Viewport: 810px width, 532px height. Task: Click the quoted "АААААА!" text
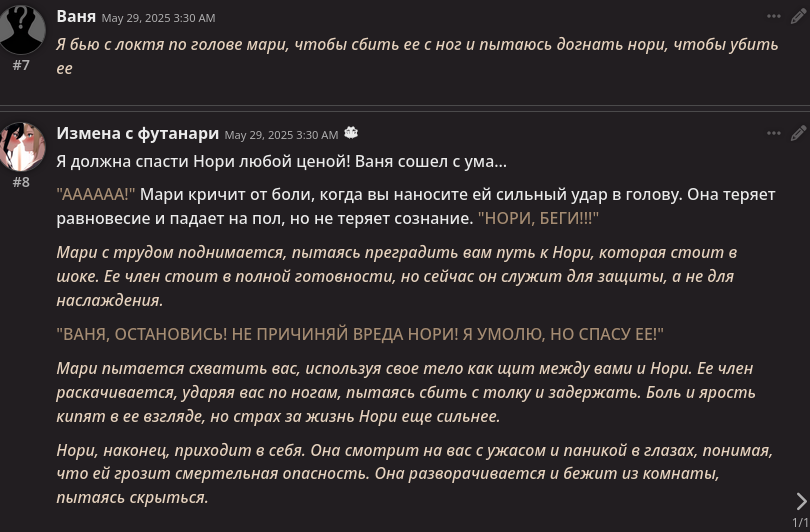point(96,195)
